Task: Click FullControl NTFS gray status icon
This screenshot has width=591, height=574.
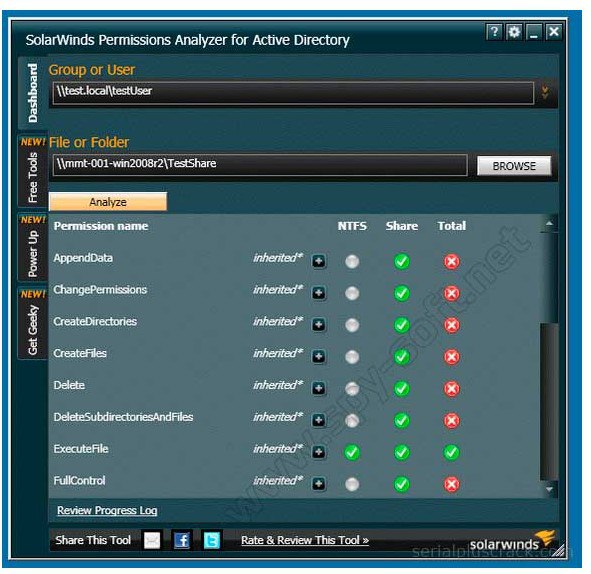Action: coord(352,484)
